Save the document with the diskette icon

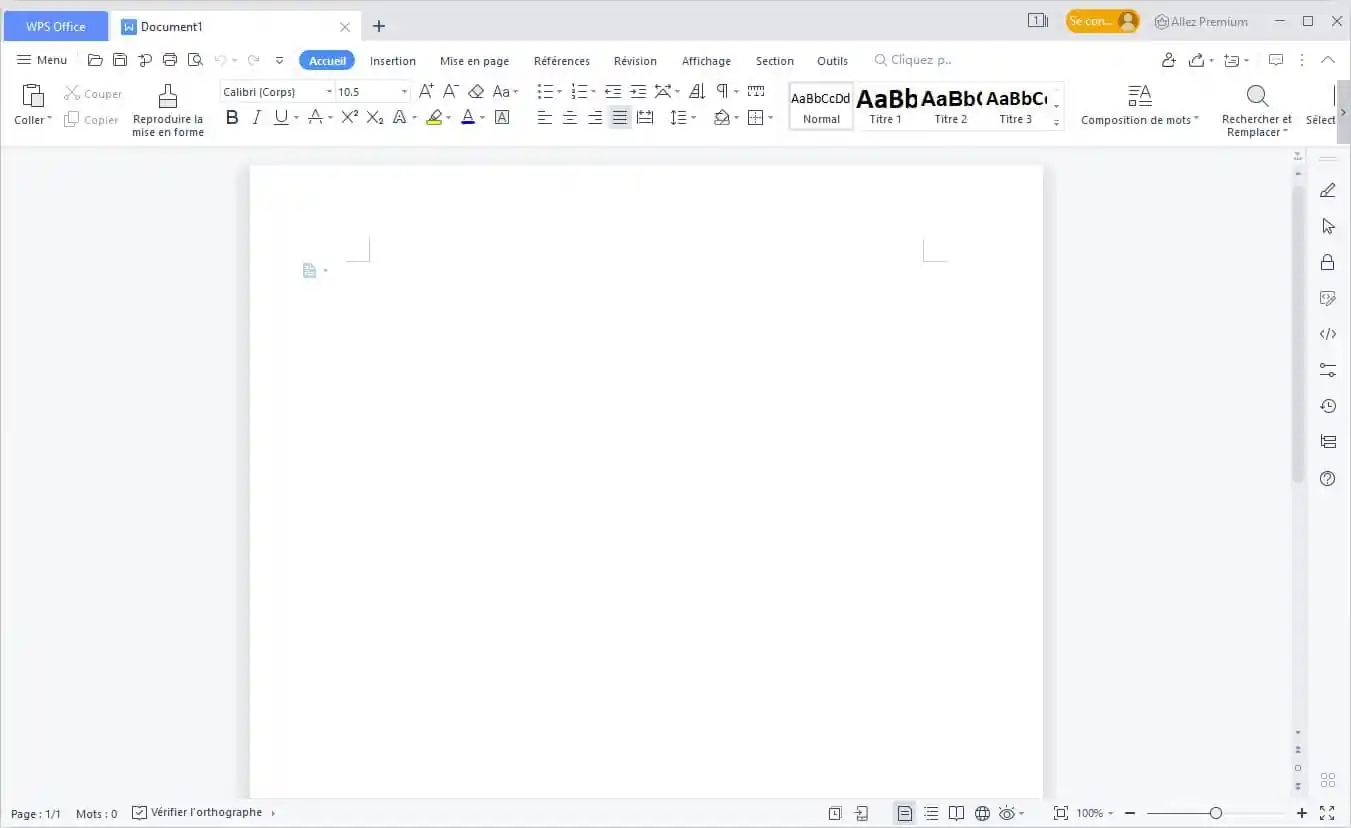(120, 60)
